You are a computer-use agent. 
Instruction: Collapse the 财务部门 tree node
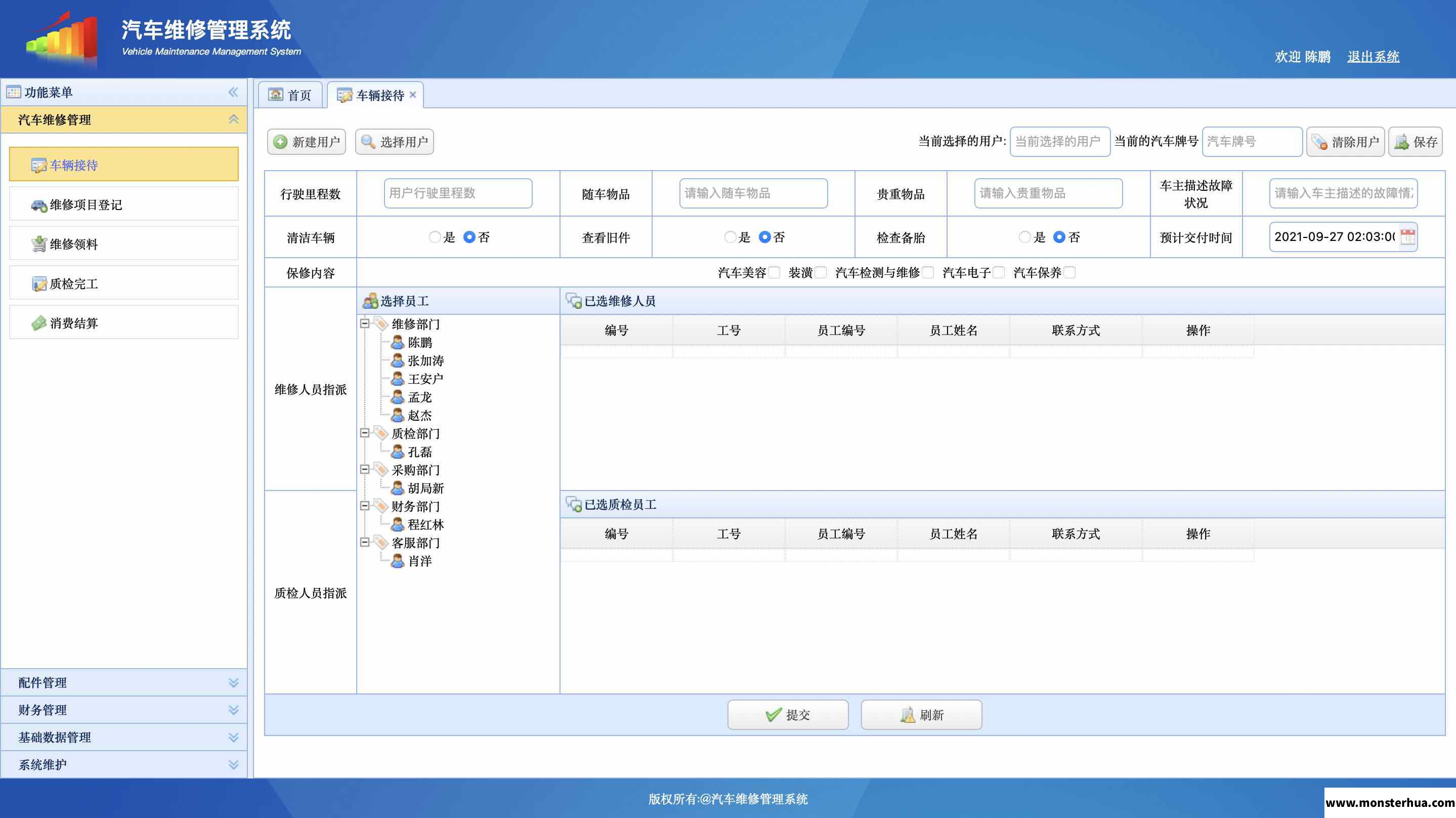tap(365, 506)
